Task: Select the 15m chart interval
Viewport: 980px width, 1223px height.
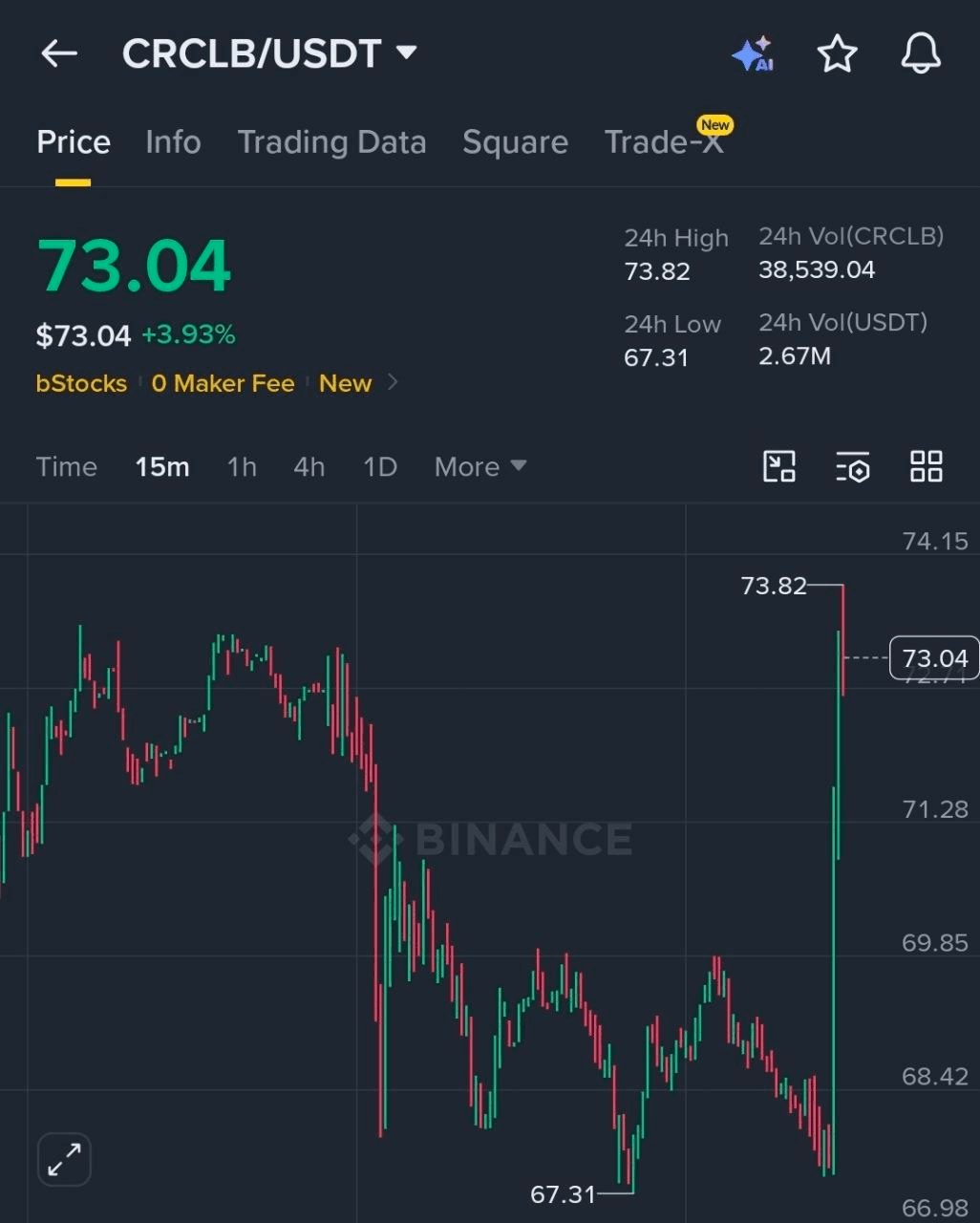Action: coord(162,466)
